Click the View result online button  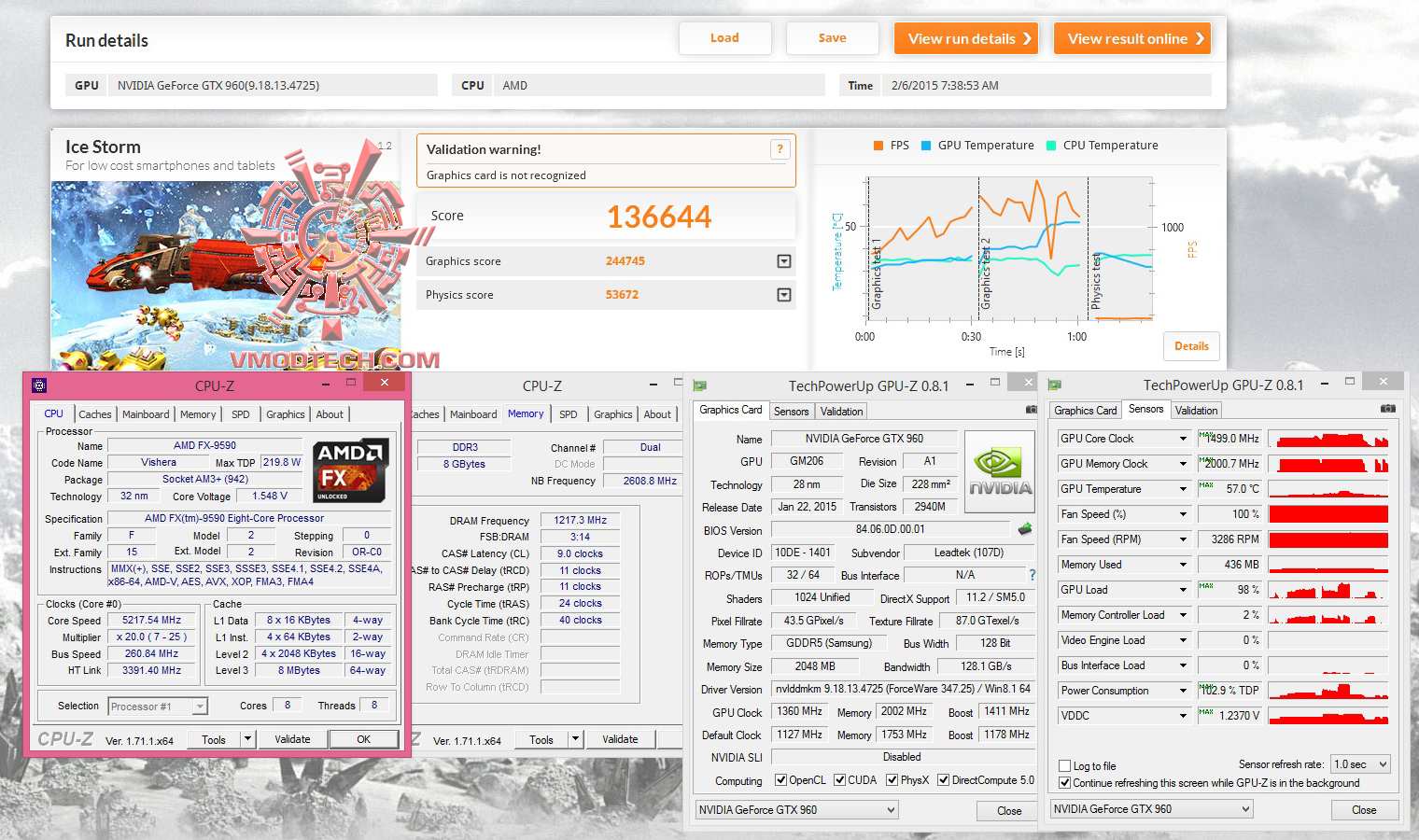click(x=1132, y=38)
